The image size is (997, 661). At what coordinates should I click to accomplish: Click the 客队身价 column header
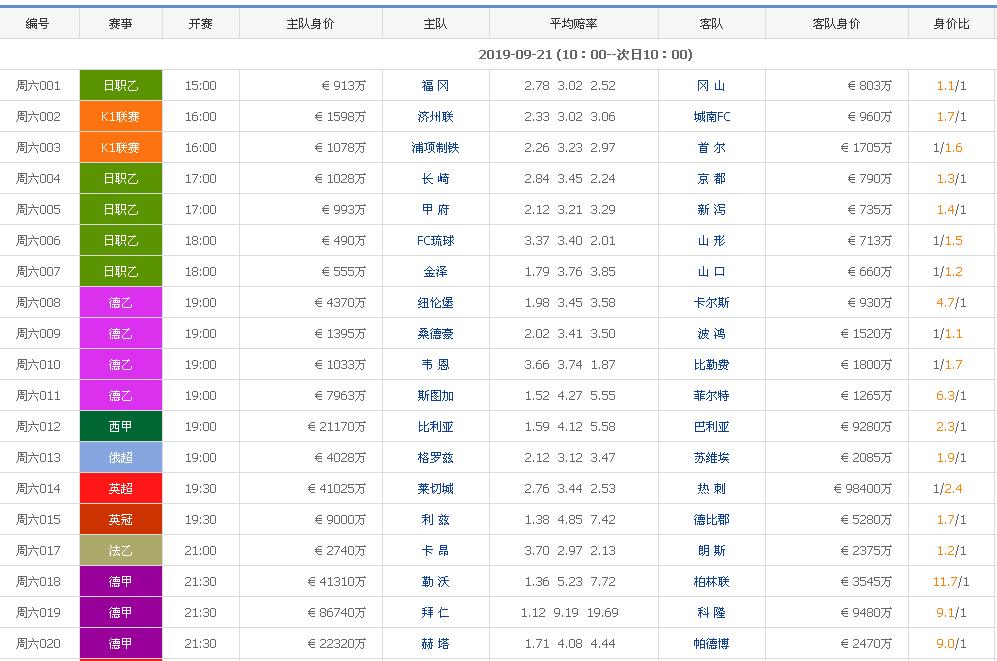click(x=836, y=24)
